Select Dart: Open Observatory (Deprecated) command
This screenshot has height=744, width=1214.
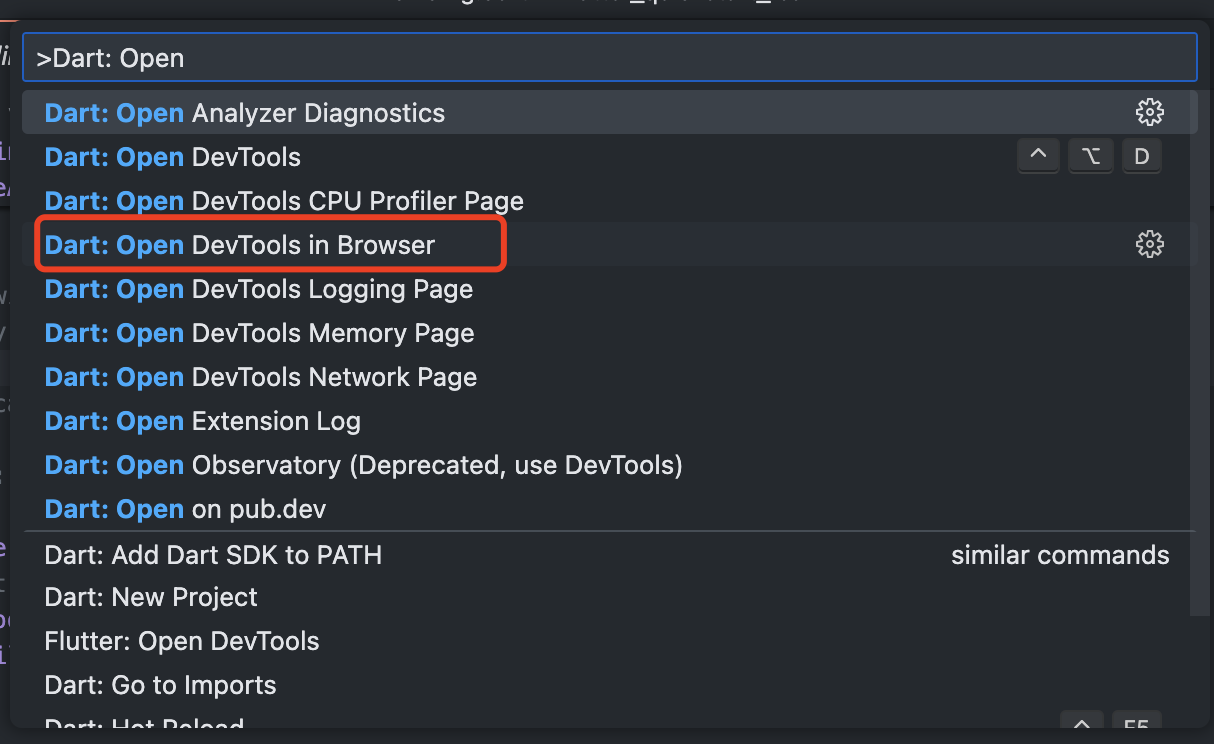point(609,465)
